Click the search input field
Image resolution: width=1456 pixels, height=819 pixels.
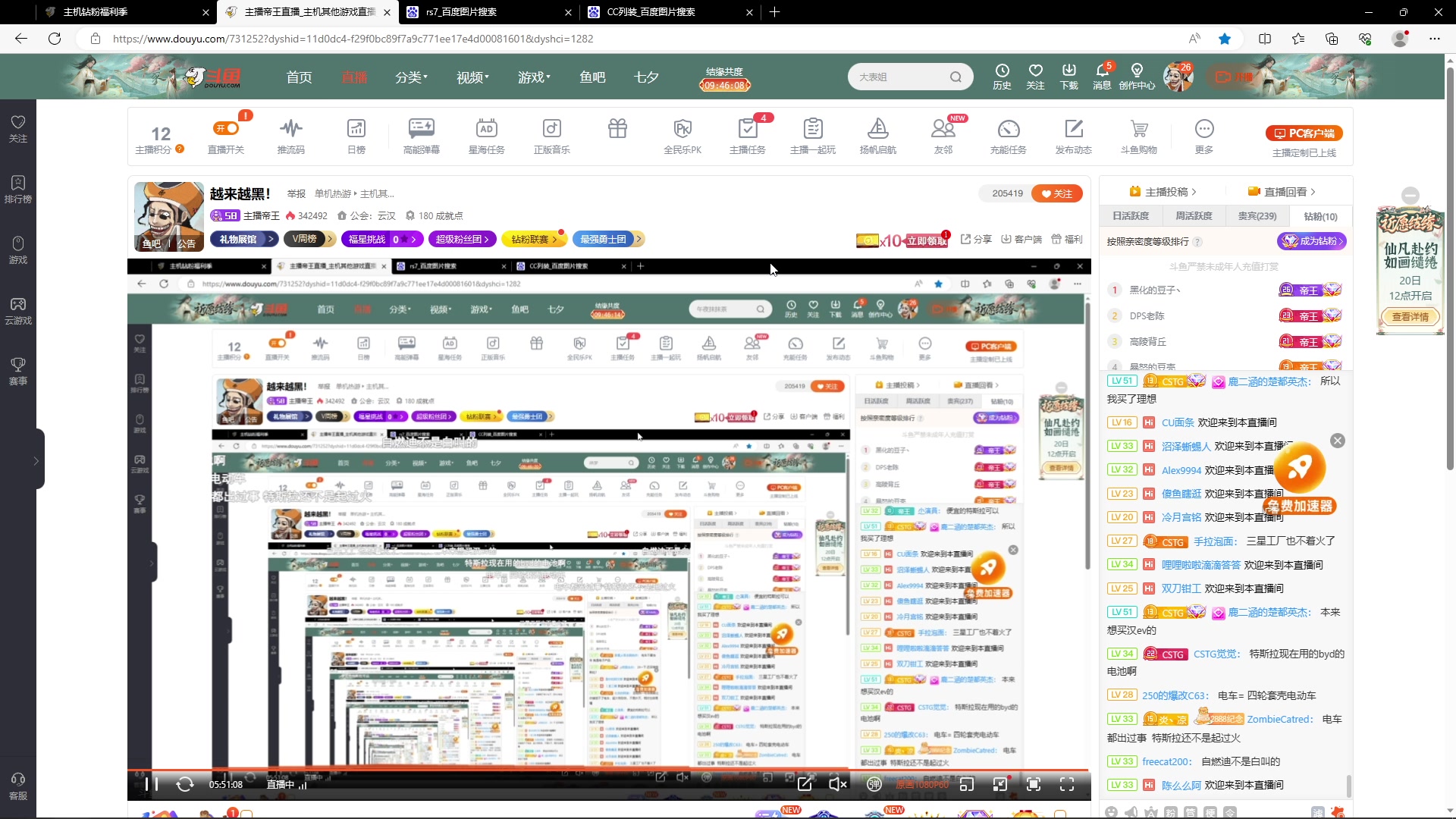[x=899, y=77]
